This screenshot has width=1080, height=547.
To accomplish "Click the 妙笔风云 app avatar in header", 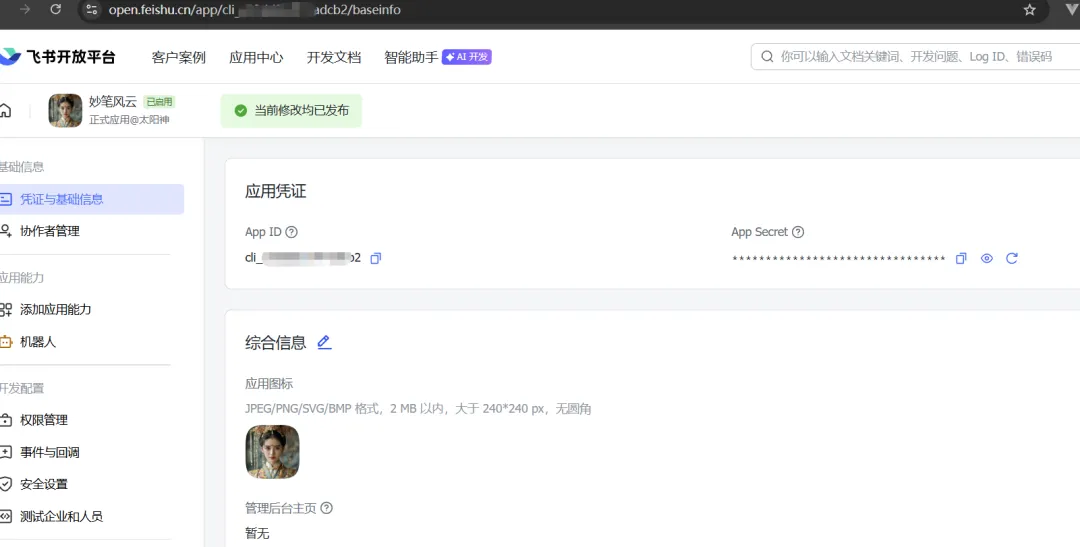I will (65, 110).
